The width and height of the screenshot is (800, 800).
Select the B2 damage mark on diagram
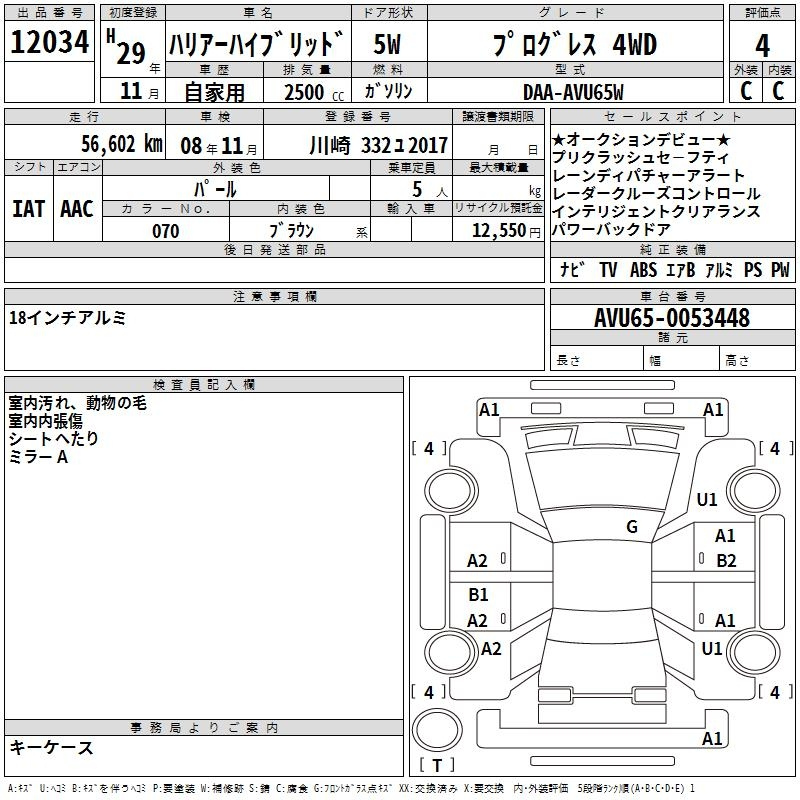coord(726,560)
